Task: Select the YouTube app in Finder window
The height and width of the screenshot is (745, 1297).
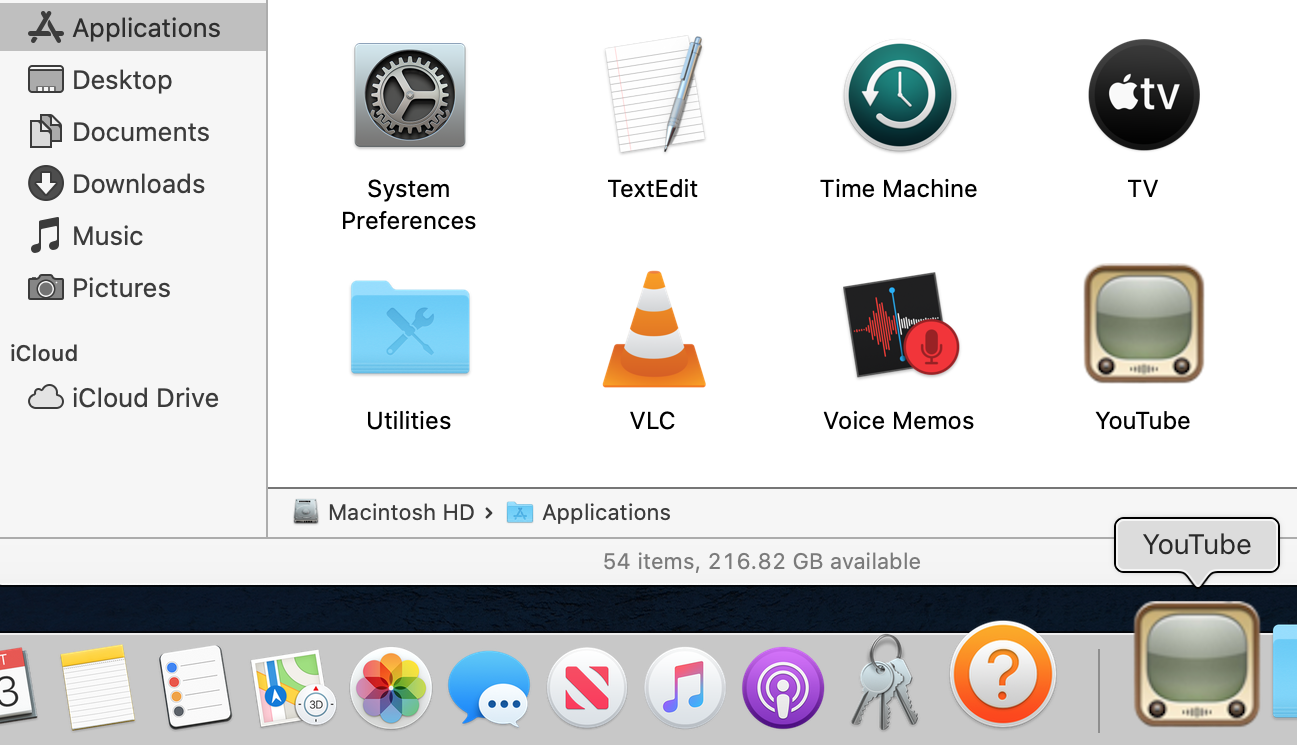Action: point(1143,324)
